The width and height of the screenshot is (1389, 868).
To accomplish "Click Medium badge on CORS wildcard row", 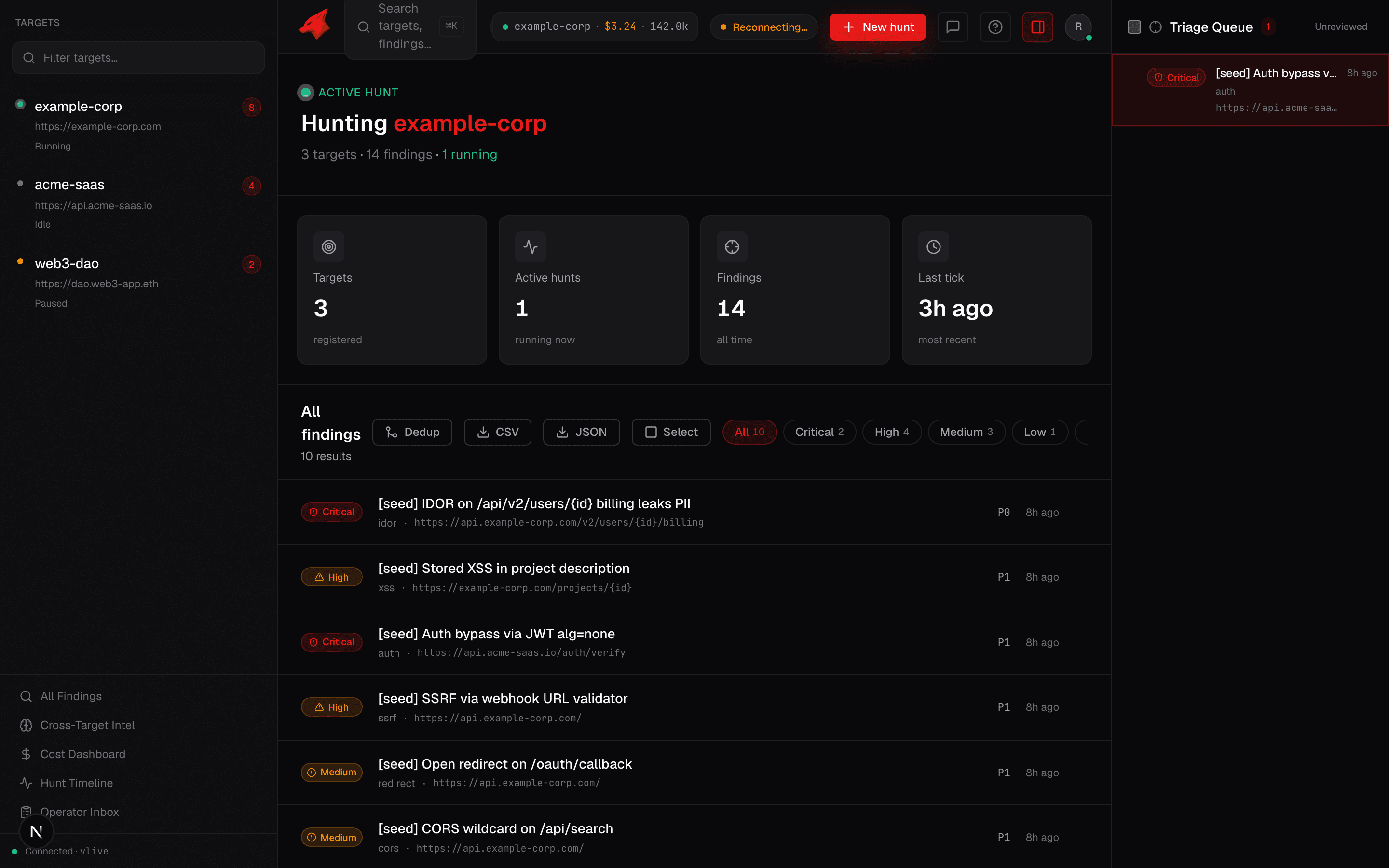I will tap(332, 838).
